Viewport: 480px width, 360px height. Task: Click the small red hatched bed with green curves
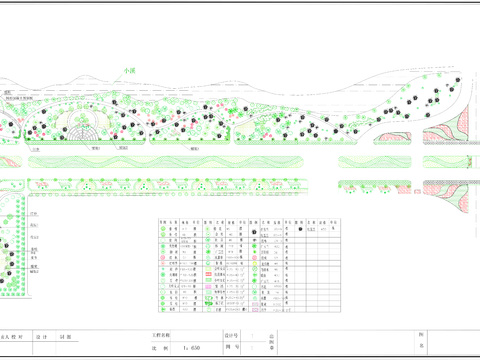[x=392, y=137]
